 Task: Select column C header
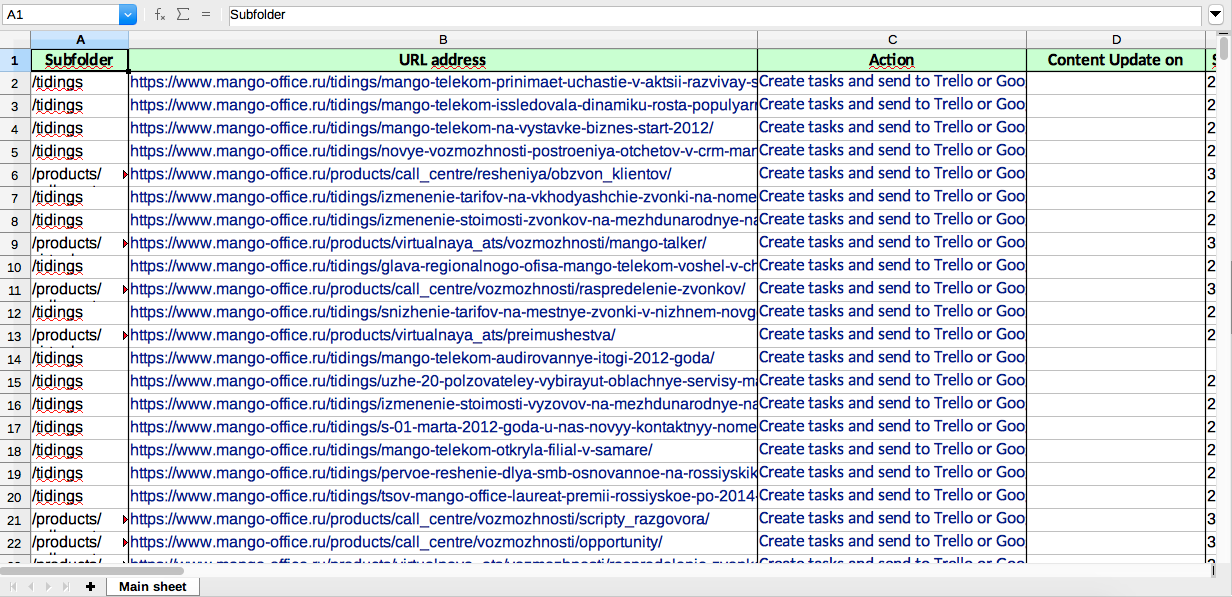(x=892, y=38)
